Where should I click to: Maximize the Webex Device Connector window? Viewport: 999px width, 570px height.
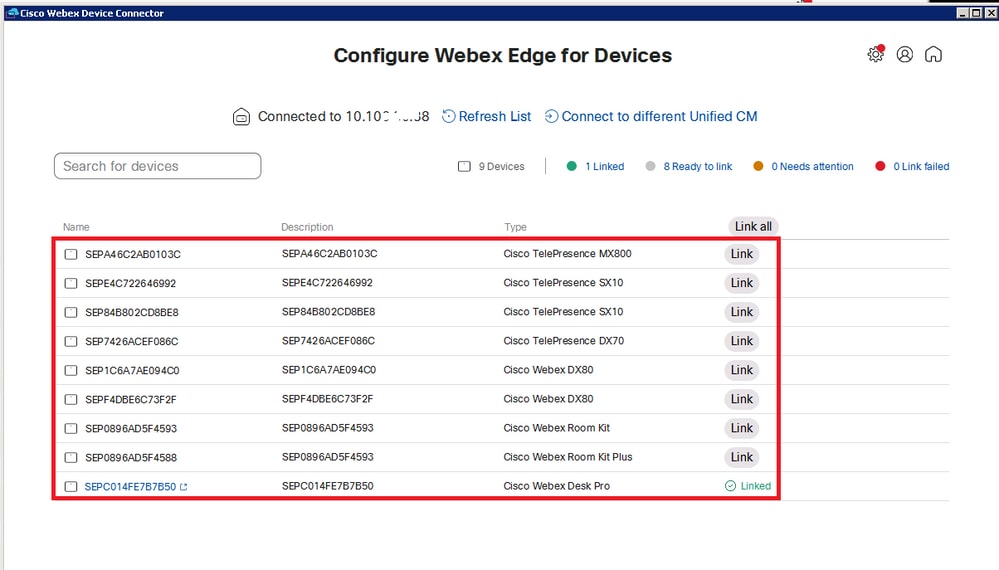coord(976,13)
